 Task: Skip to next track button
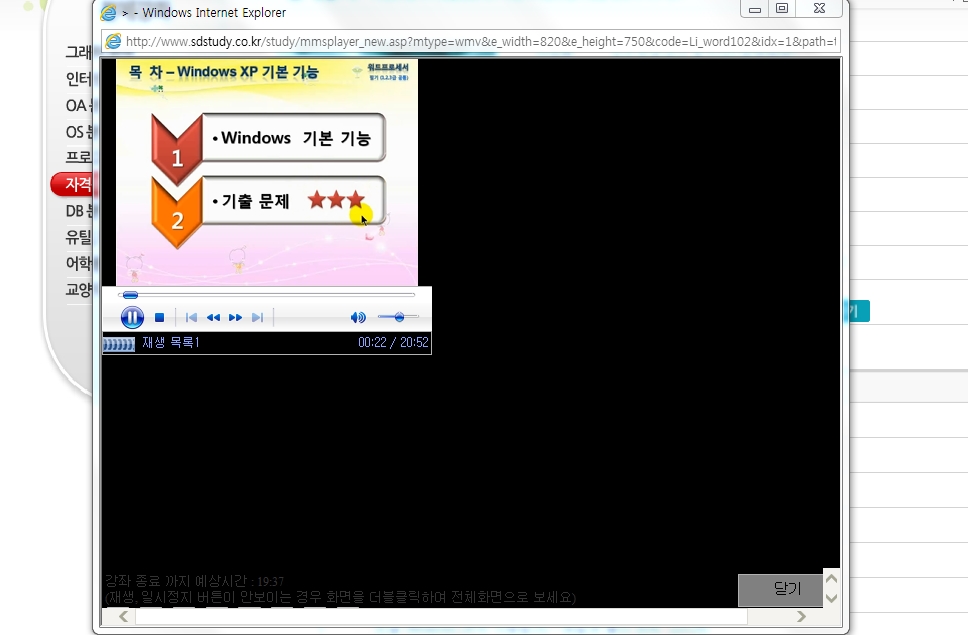coord(257,317)
